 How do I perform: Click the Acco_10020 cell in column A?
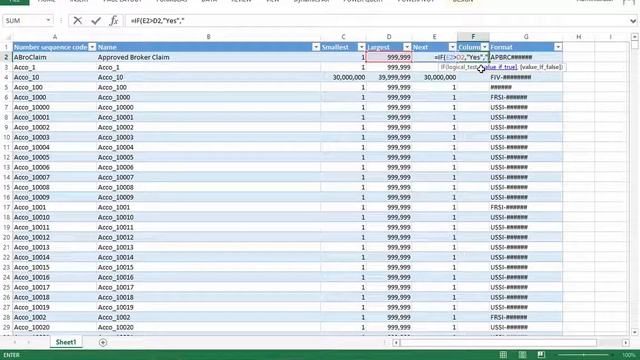tap(55, 327)
